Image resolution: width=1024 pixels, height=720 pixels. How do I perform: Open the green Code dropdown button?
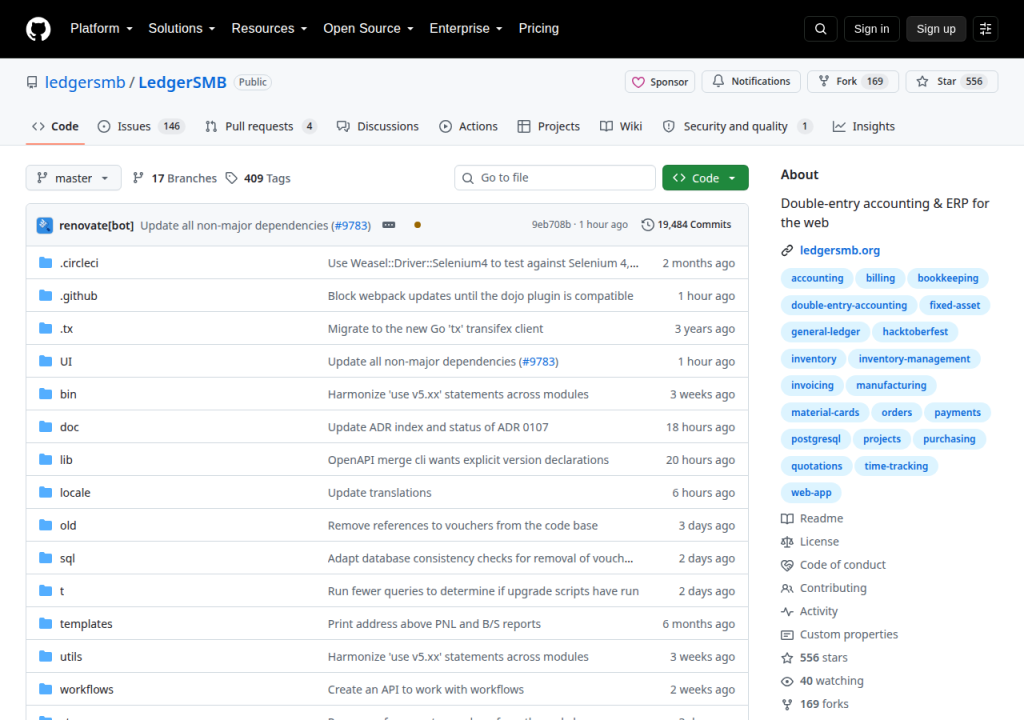705,178
